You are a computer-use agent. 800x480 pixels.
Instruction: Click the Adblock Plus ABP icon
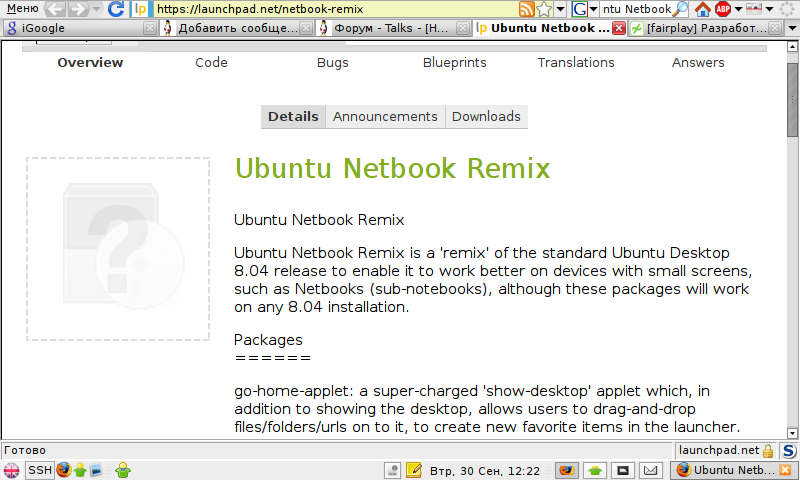click(x=722, y=9)
